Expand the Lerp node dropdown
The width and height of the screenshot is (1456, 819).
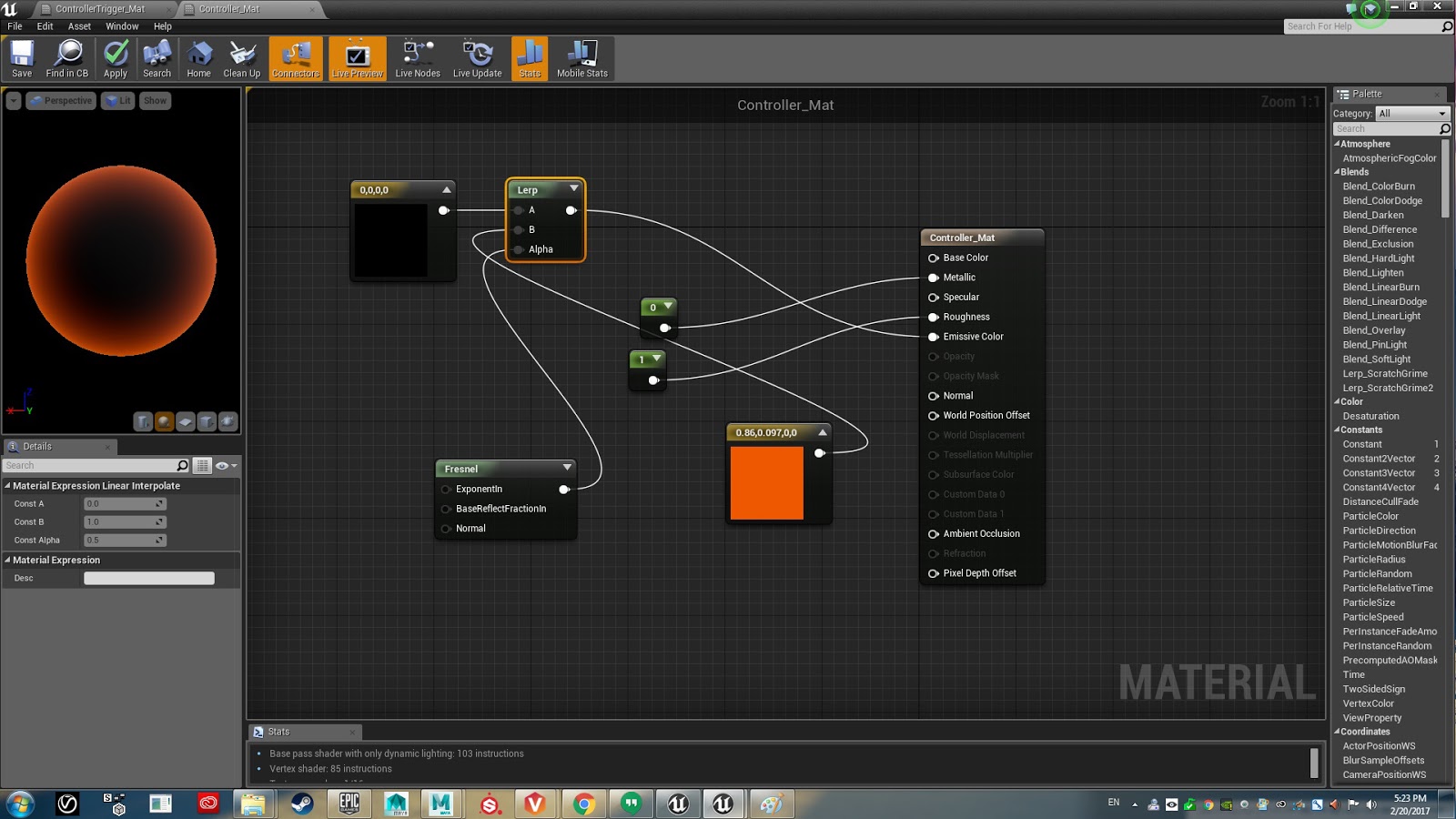pyautogui.click(x=573, y=189)
